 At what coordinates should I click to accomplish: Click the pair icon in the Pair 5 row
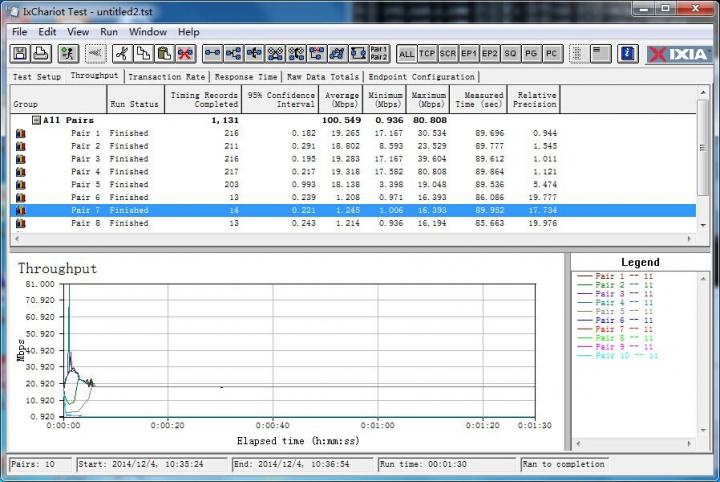21,185
